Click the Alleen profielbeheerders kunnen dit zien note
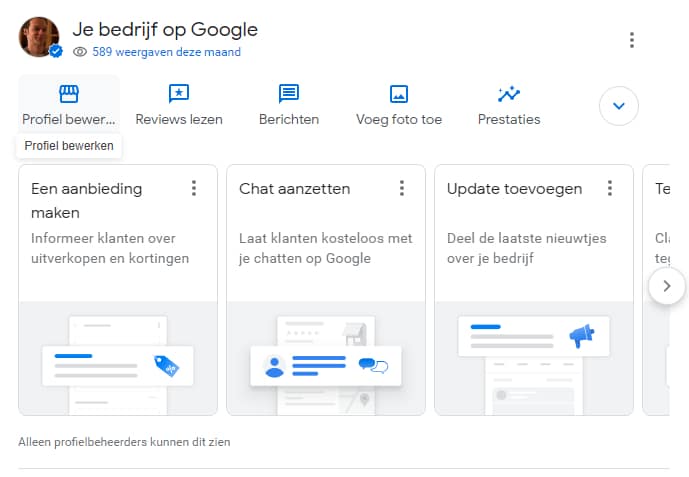689x477 pixels. 124,442
